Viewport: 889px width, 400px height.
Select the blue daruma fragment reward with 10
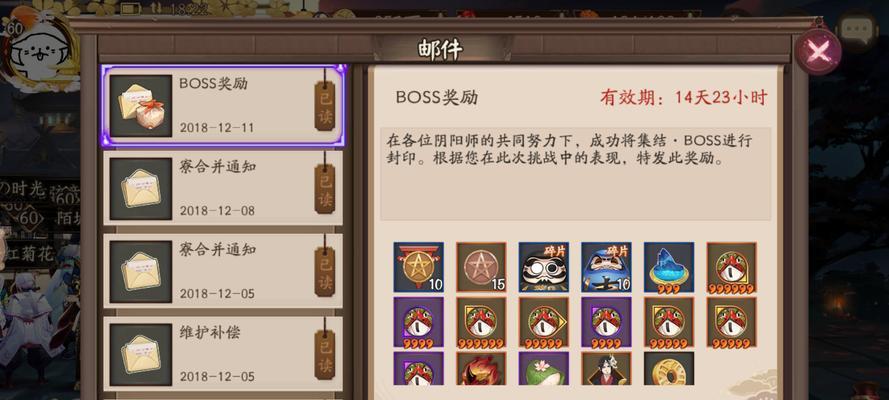(x=606, y=267)
